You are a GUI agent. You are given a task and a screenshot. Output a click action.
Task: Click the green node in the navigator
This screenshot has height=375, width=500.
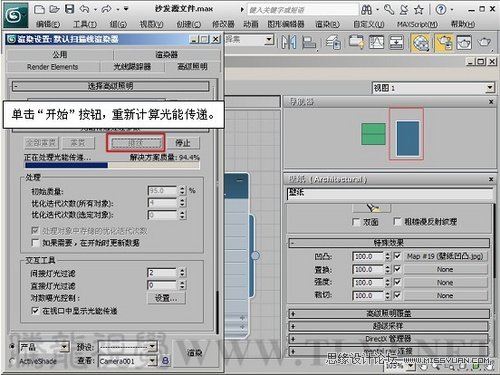point(373,134)
